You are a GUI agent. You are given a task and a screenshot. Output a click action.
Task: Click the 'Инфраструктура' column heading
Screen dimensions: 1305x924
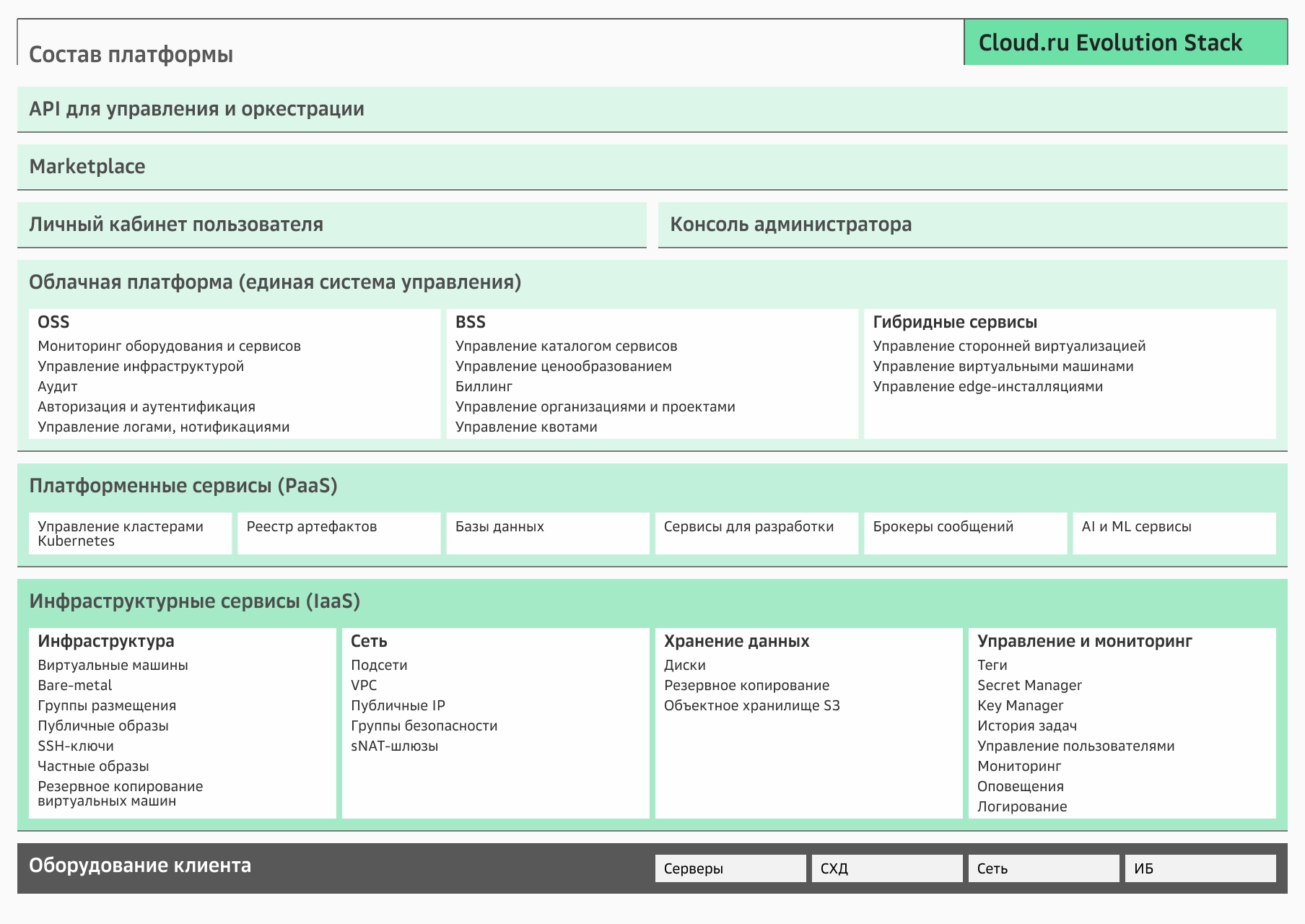tap(106, 641)
